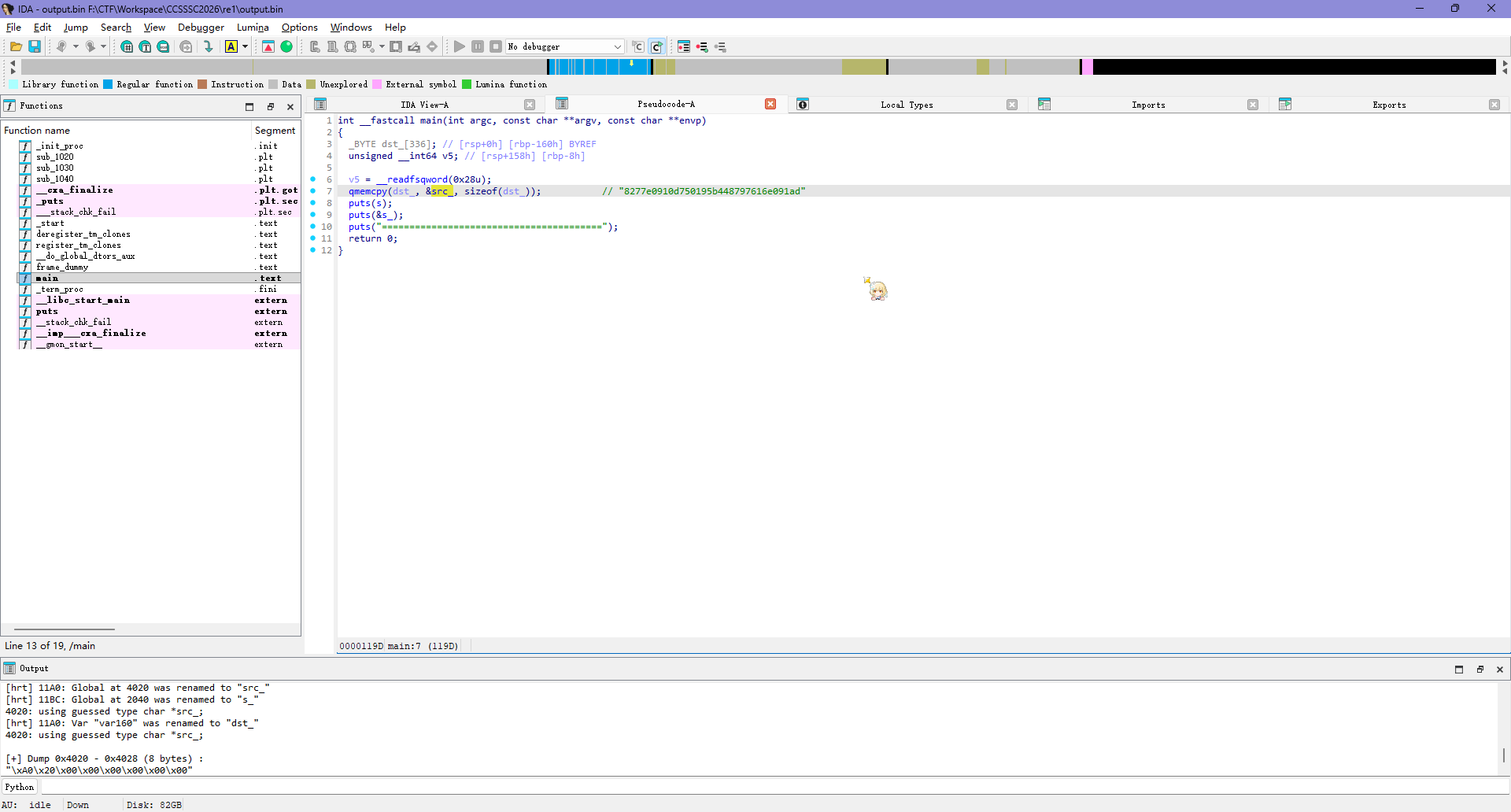Select the deregister_tm_clones function
1511x812 pixels.
[x=83, y=234]
